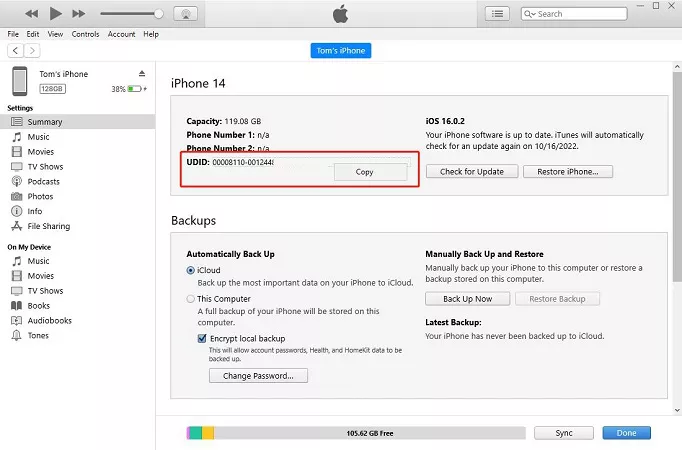The image size is (682, 450).
Task: Click the Back Up Now button
Action: coord(467,299)
